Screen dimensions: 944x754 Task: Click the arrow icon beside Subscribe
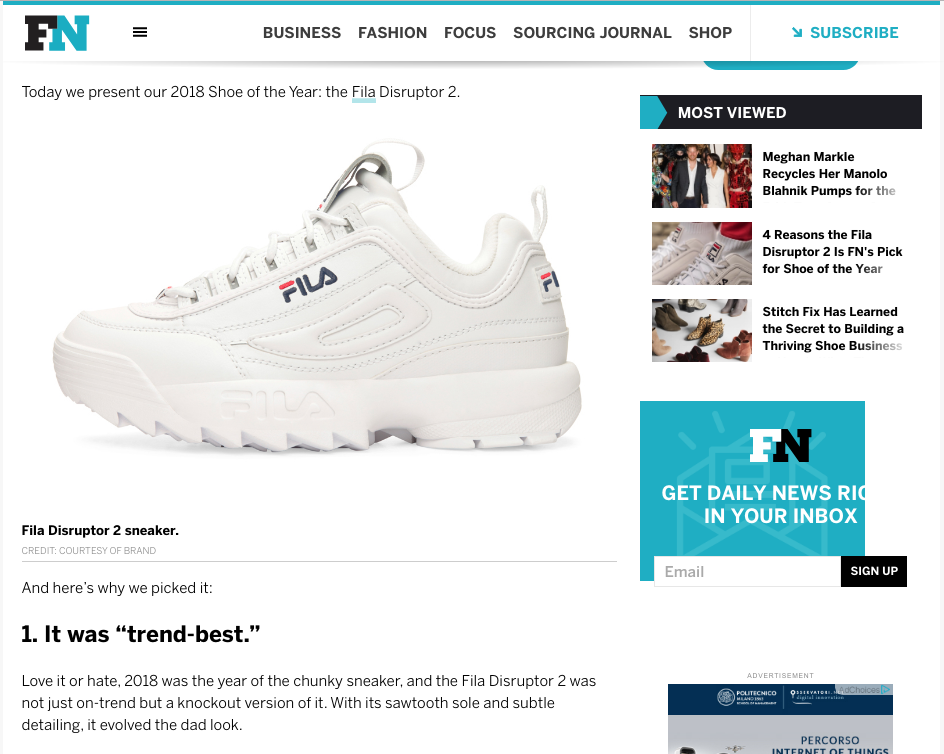tap(797, 33)
